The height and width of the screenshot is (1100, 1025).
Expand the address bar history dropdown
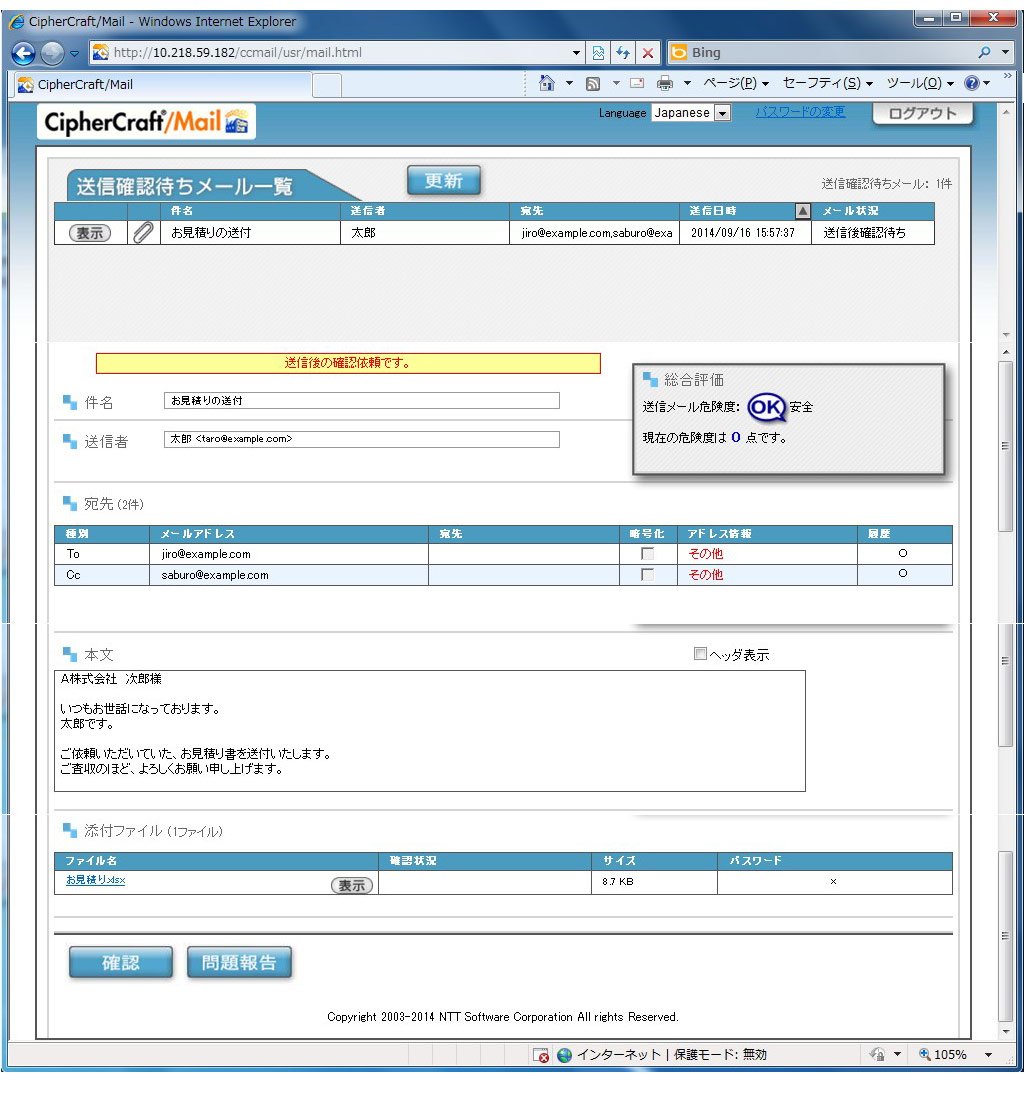tap(576, 53)
